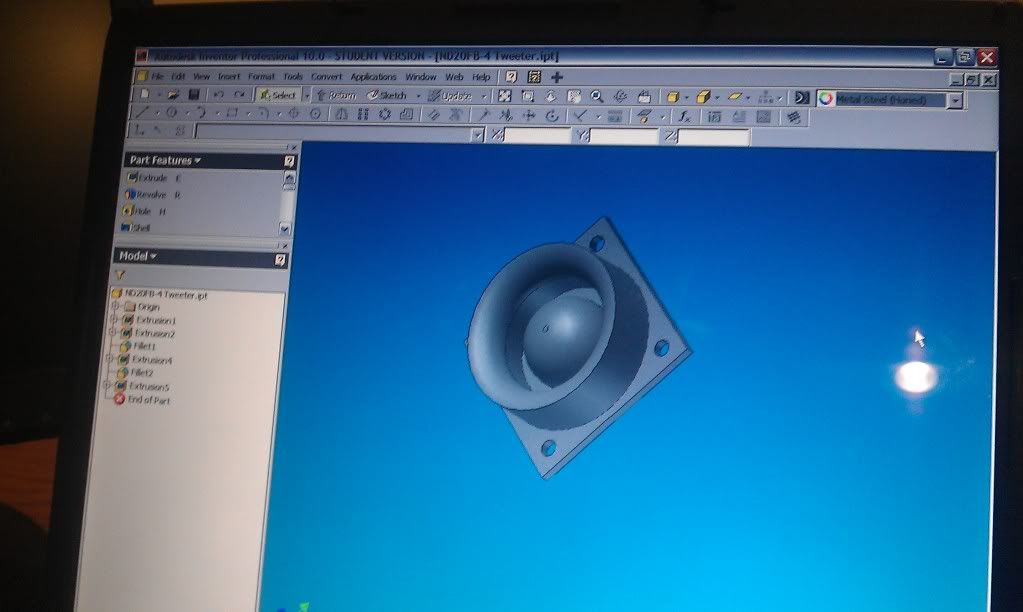Image resolution: width=1023 pixels, height=612 pixels.
Task: Click the Model browser filter funnel icon
Action: click(x=120, y=275)
